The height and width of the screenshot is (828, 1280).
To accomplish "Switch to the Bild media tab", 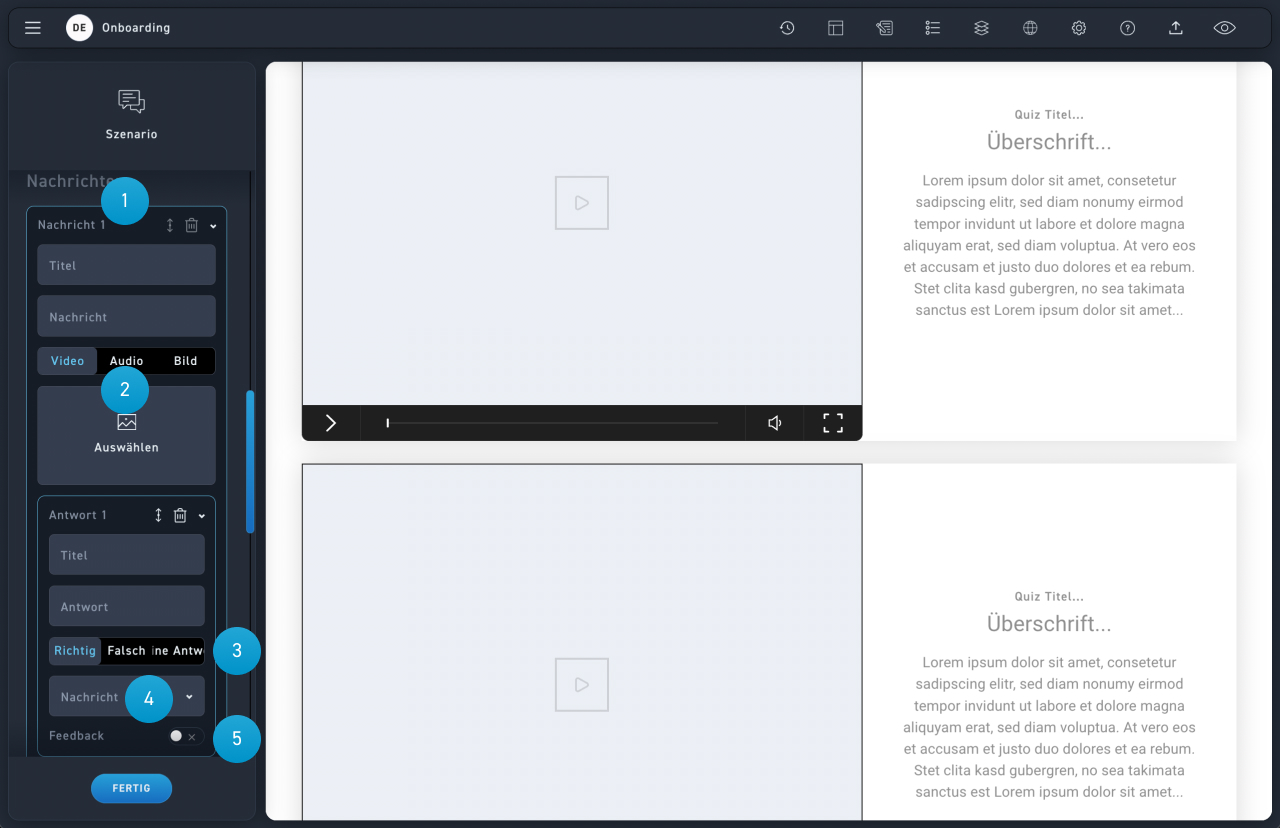I will click(185, 361).
